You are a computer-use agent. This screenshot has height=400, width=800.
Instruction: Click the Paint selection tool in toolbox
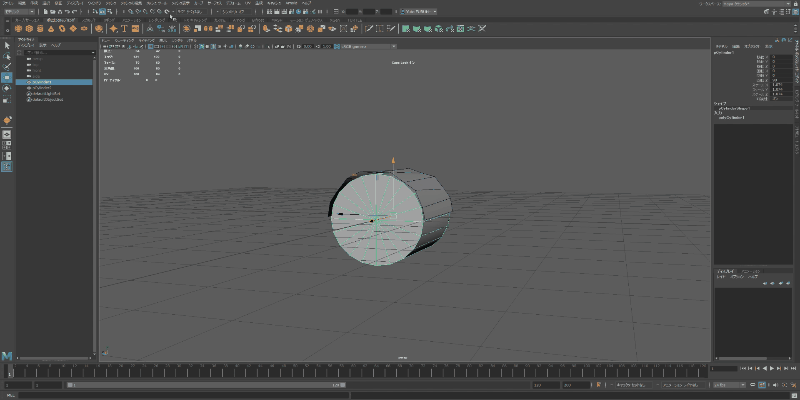click(x=7, y=67)
